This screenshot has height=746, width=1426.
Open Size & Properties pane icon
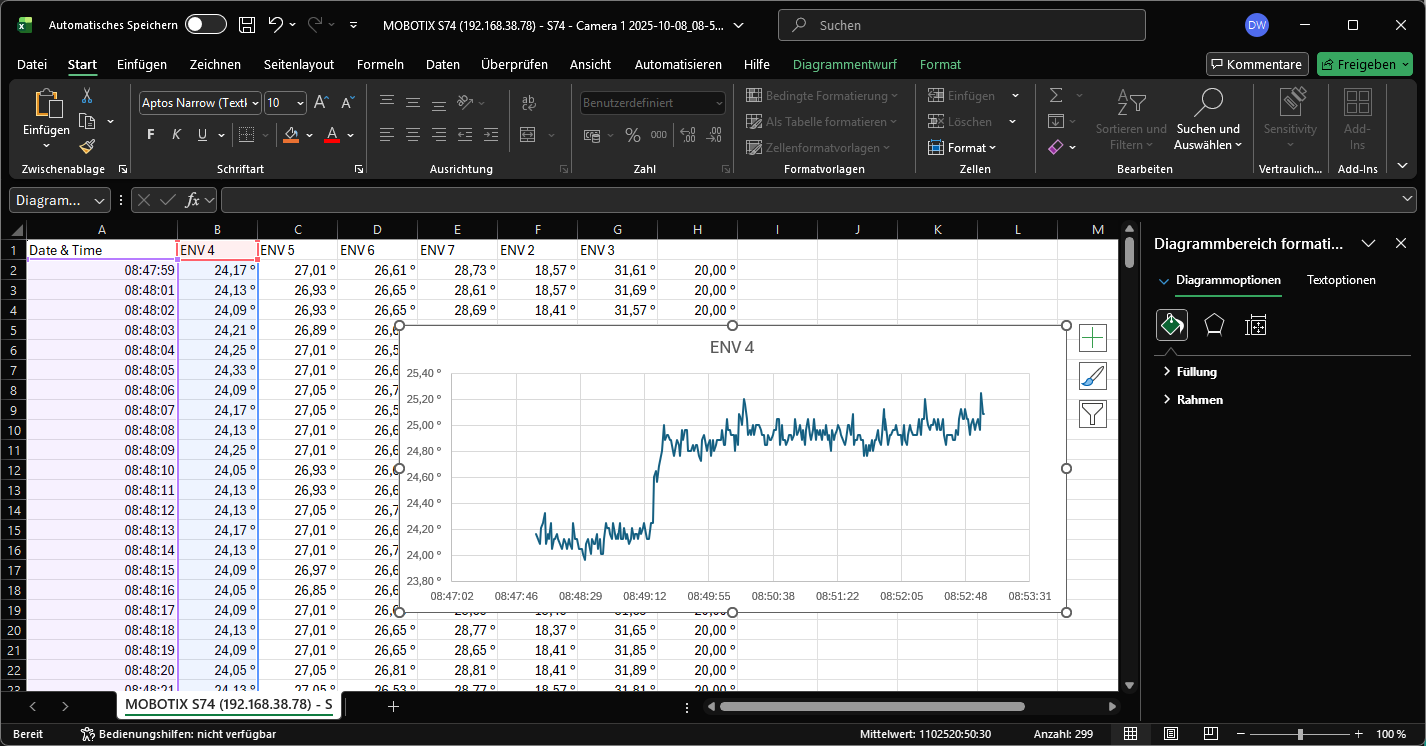1256,324
